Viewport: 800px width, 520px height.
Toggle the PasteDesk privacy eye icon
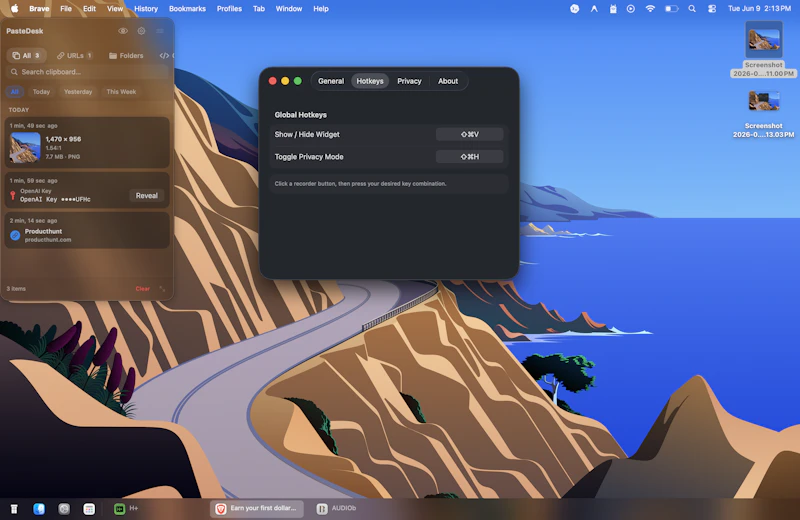coord(123,31)
